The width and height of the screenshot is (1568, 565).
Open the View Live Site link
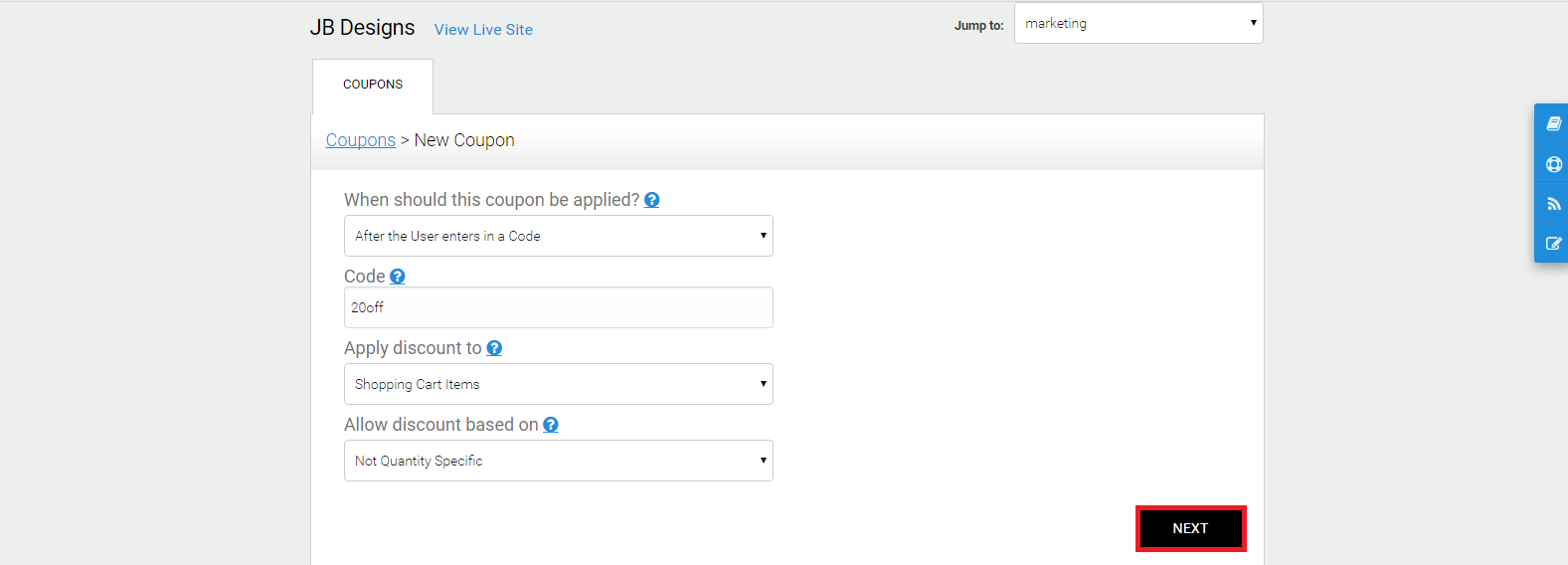coord(483,30)
